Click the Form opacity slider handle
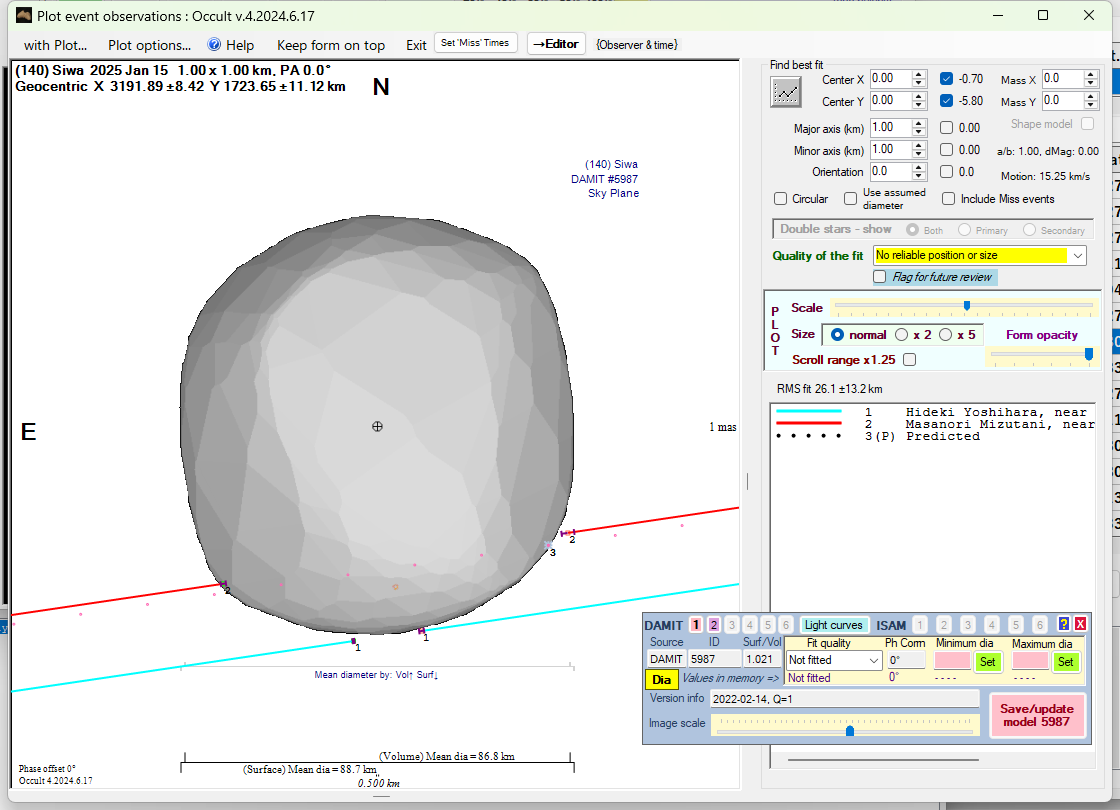This screenshot has width=1120, height=810. pos(1089,353)
